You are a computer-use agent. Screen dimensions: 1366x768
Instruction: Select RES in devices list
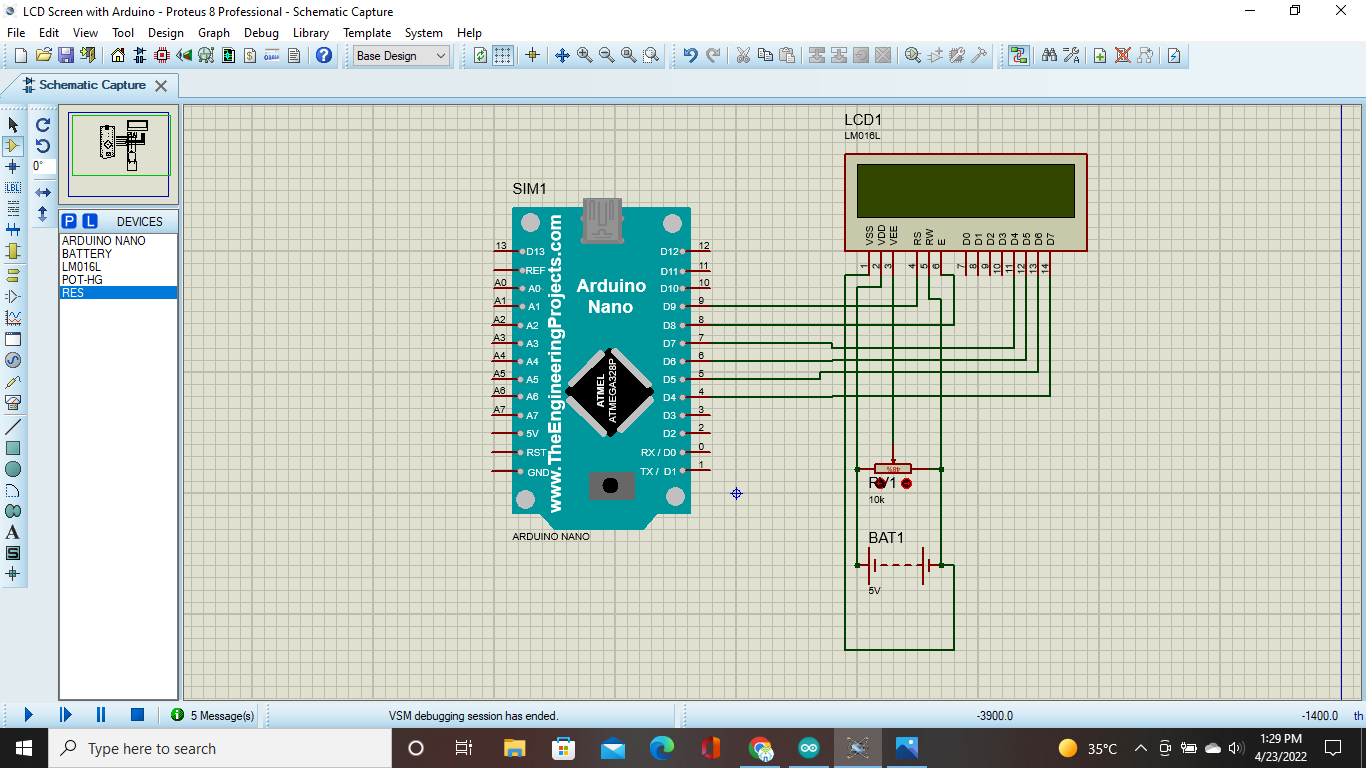118,293
